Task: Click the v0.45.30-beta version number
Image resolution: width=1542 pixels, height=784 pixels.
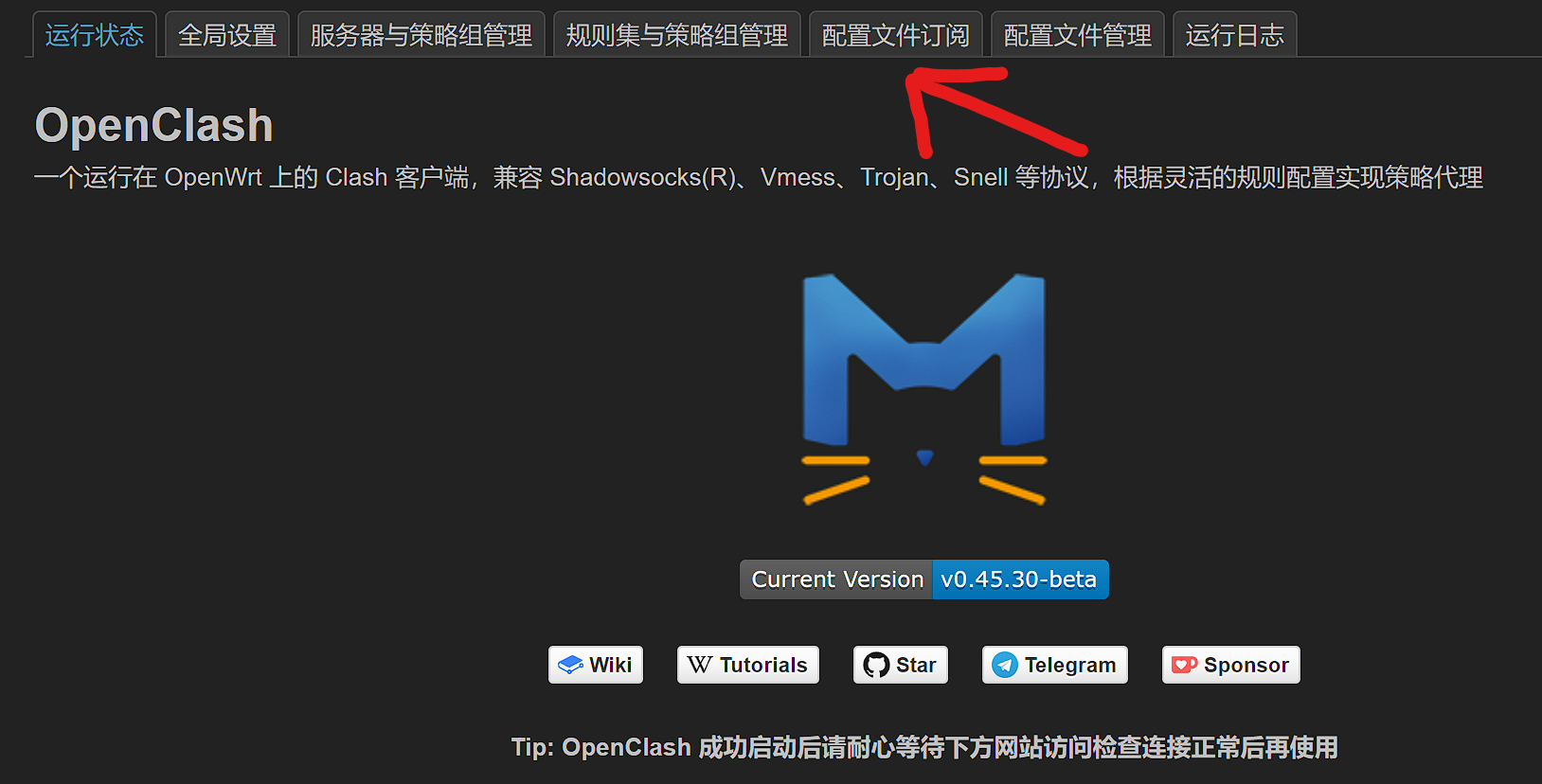Action: click(x=1020, y=579)
